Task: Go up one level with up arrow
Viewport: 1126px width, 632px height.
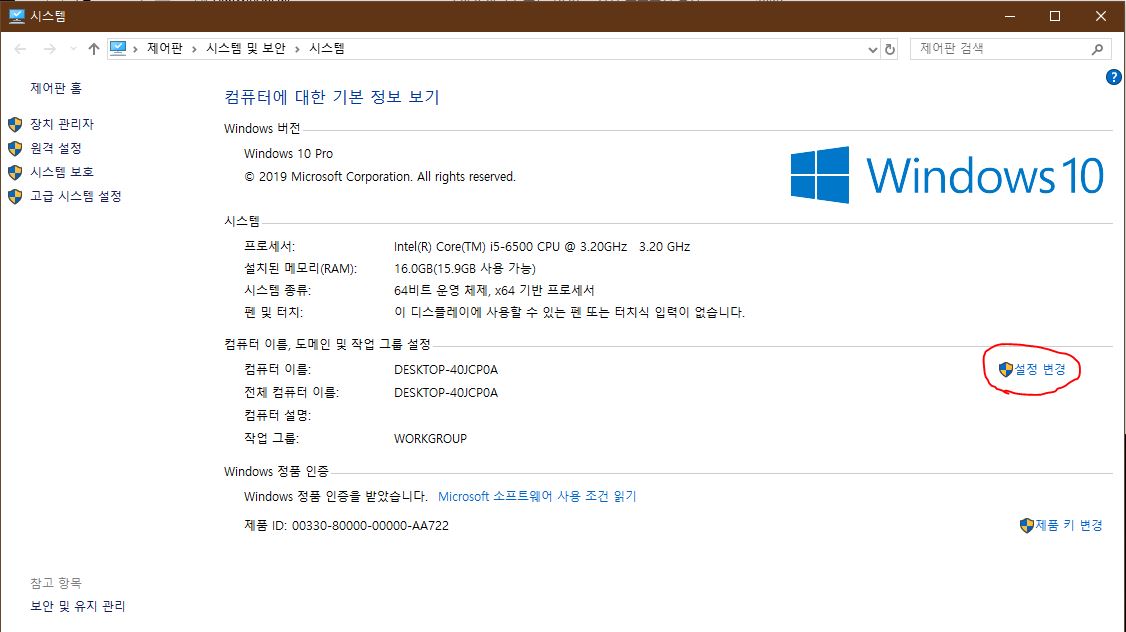Action: click(x=93, y=49)
